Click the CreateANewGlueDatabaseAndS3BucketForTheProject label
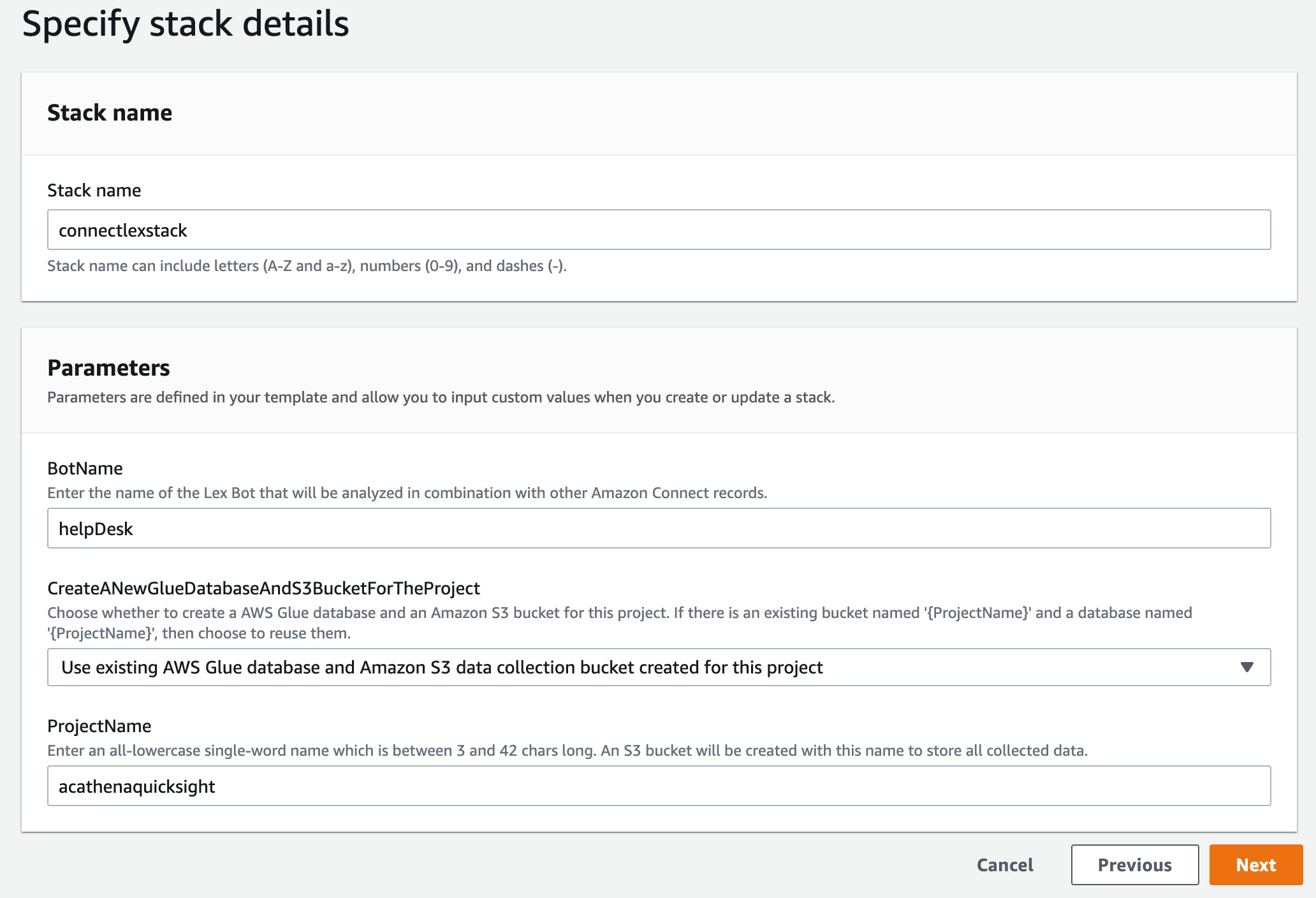The width and height of the screenshot is (1316, 898). [263, 588]
